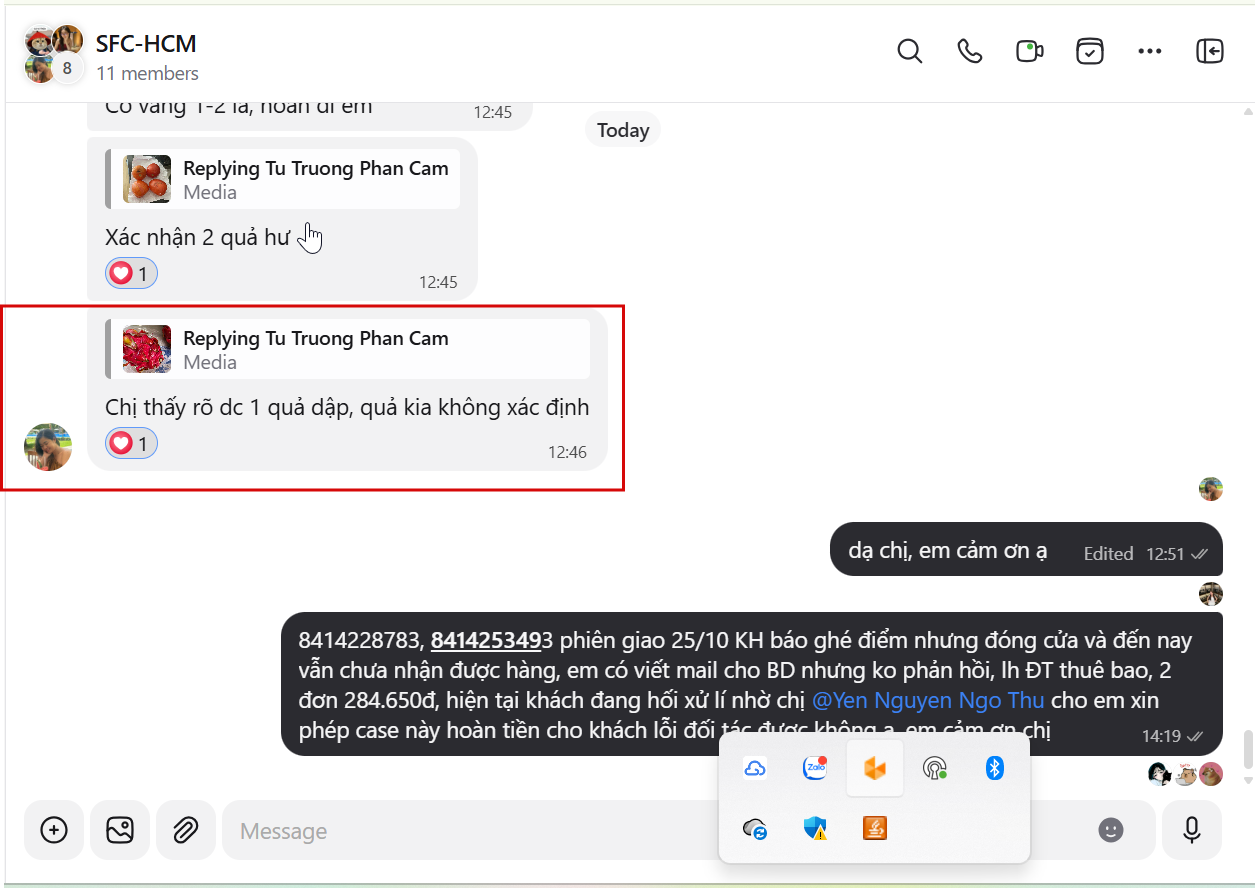View the seen-by avatars under the 14:19 message
Screen dimensions: 1255x888
[x=1185, y=774]
